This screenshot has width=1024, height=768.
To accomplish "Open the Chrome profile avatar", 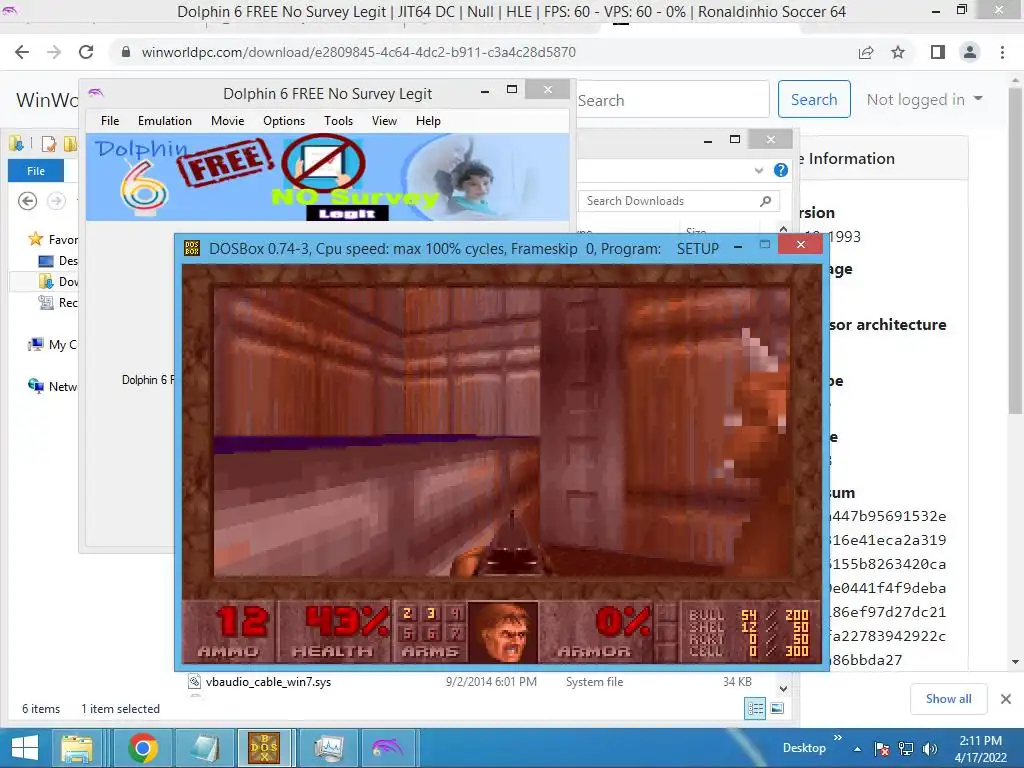I will tap(970, 52).
